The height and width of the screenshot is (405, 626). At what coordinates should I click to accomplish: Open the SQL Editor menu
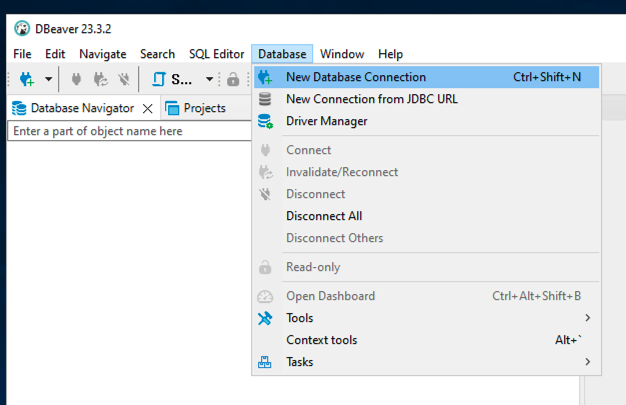click(216, 54)
